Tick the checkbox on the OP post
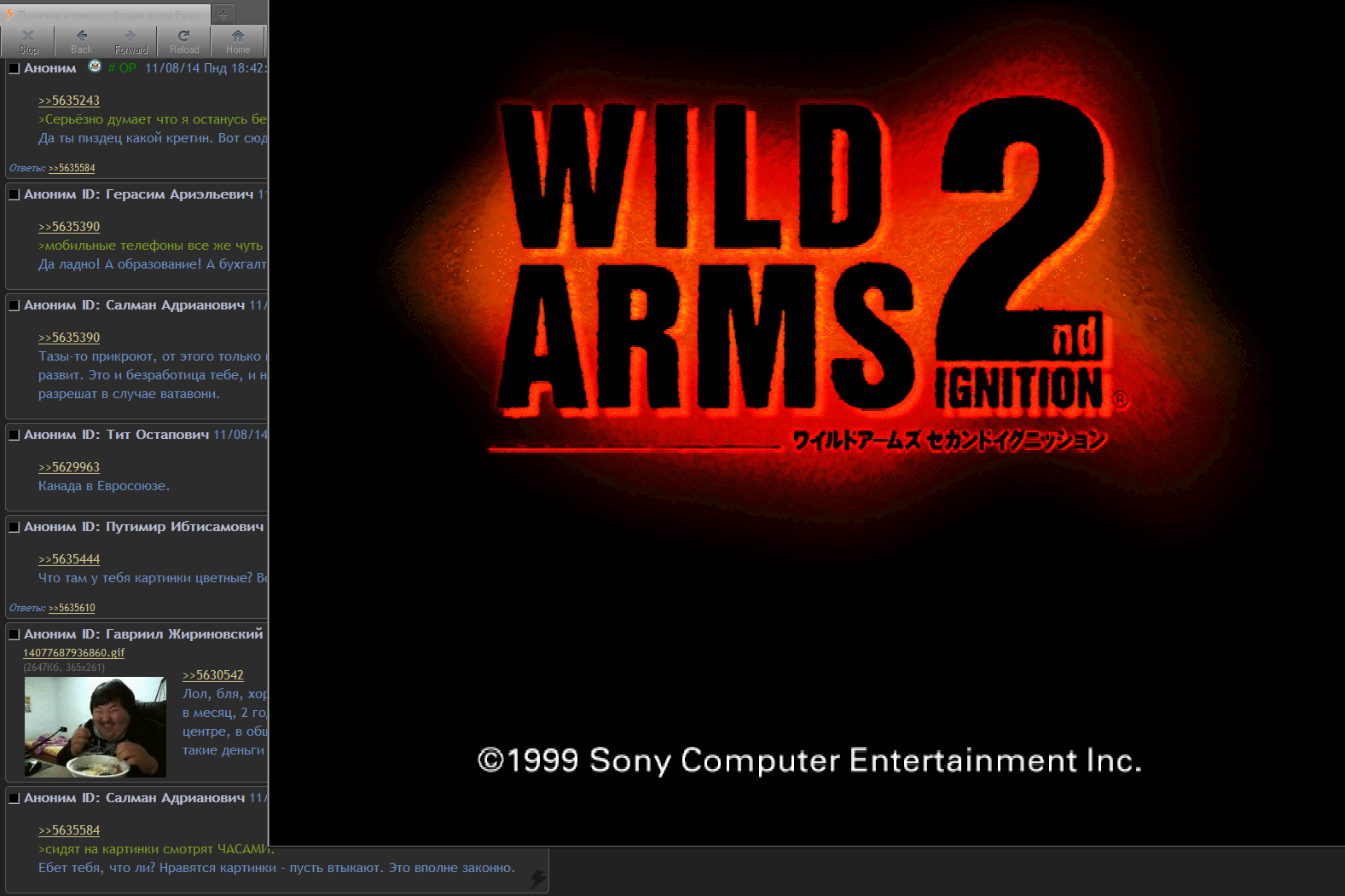 pos(14,68)
